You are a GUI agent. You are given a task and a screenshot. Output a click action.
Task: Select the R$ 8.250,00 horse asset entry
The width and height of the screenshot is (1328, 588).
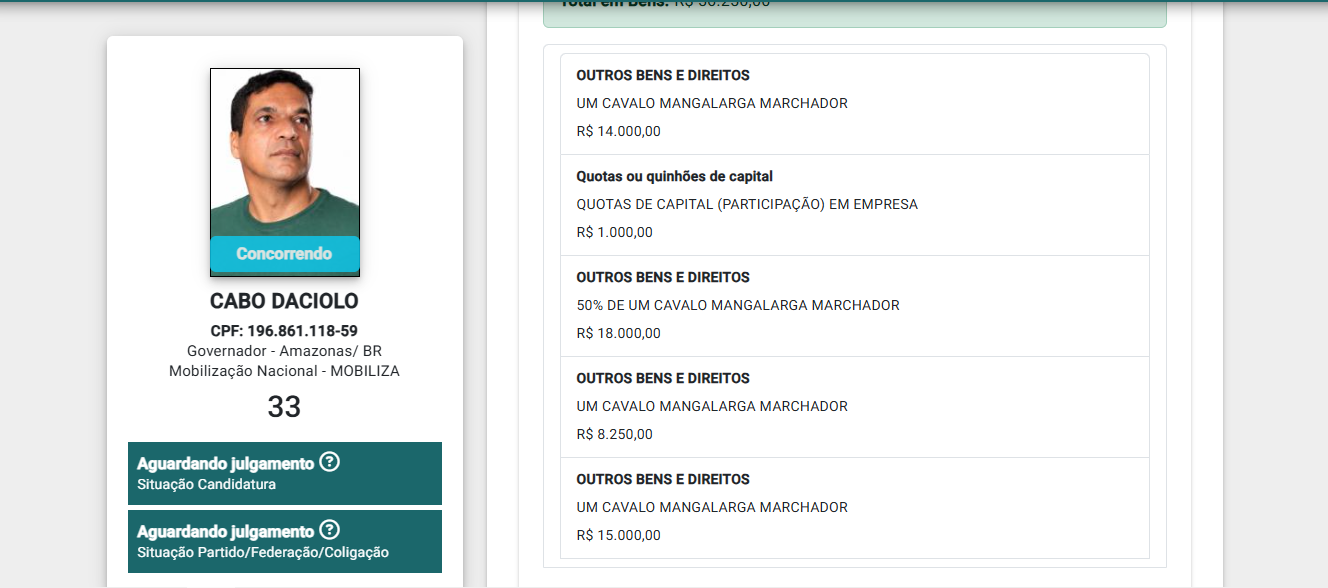click(x=855, y=407)
